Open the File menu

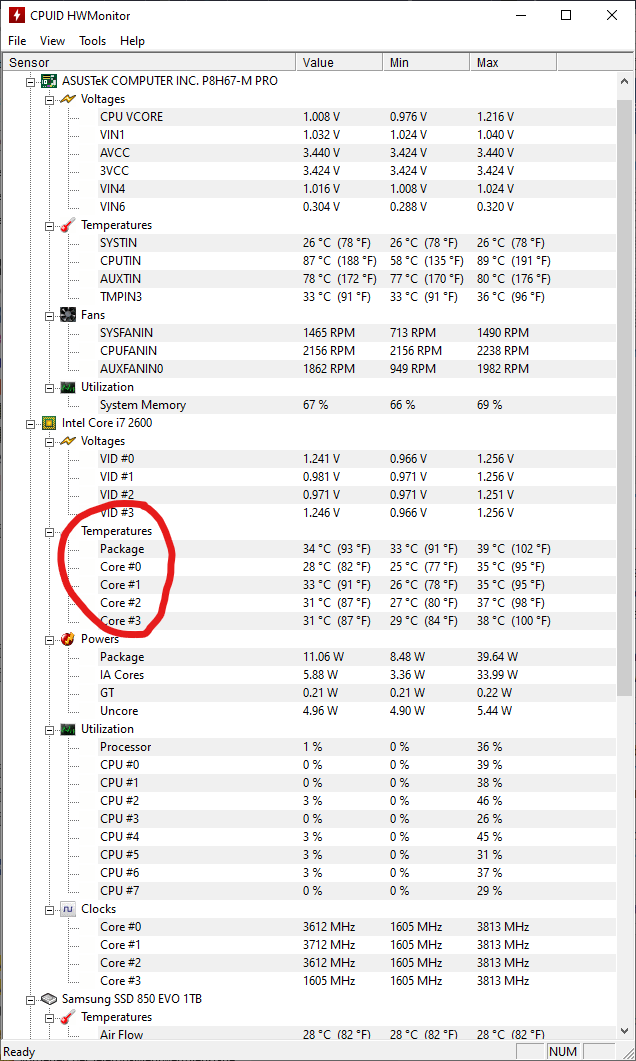[17, 41]
